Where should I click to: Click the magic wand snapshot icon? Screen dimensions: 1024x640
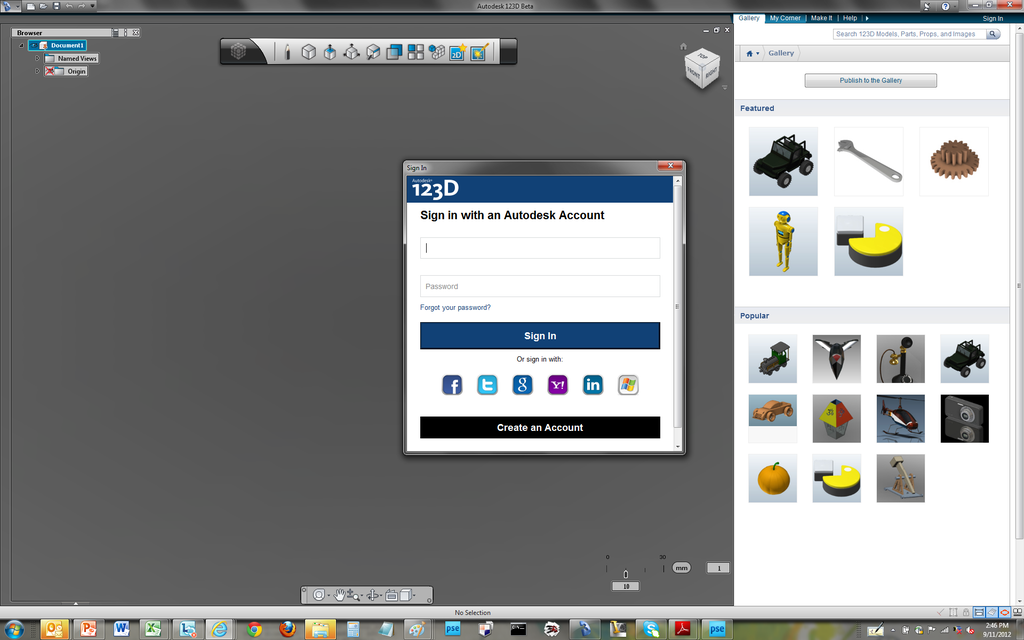coord(479,52)
